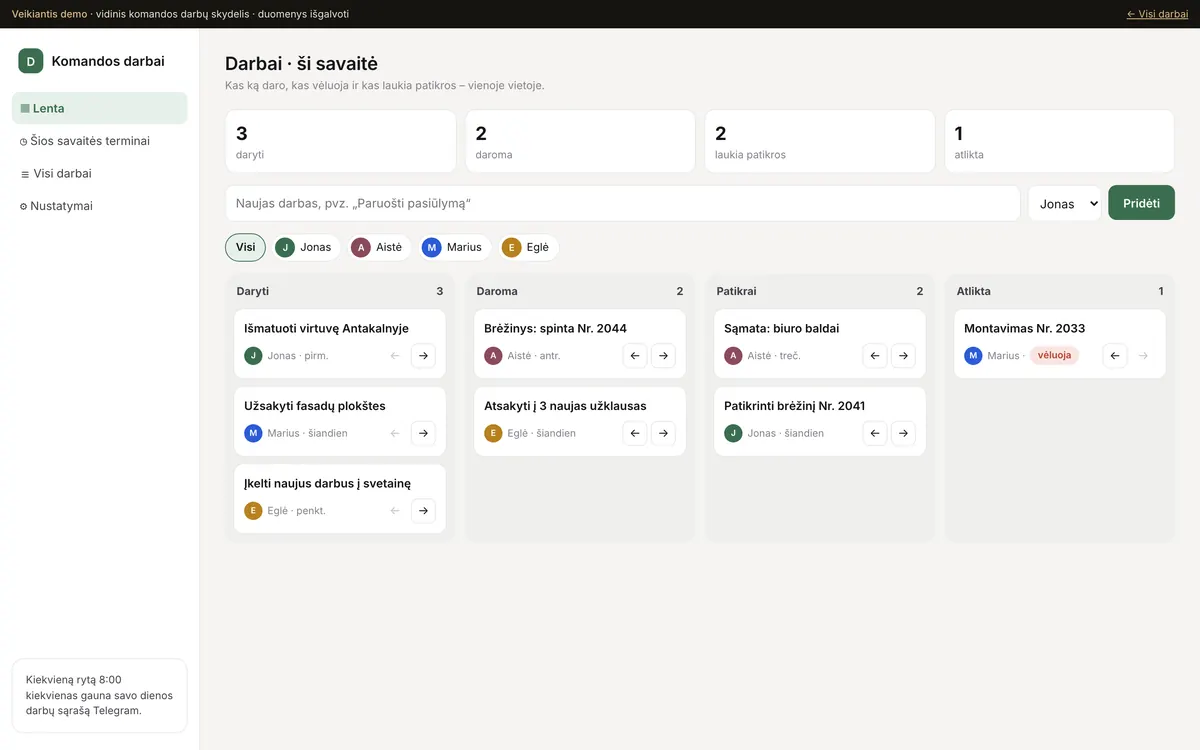Follow the '← Visi darbai' link
This screenshot has height=750, width=1200.
1157,14
